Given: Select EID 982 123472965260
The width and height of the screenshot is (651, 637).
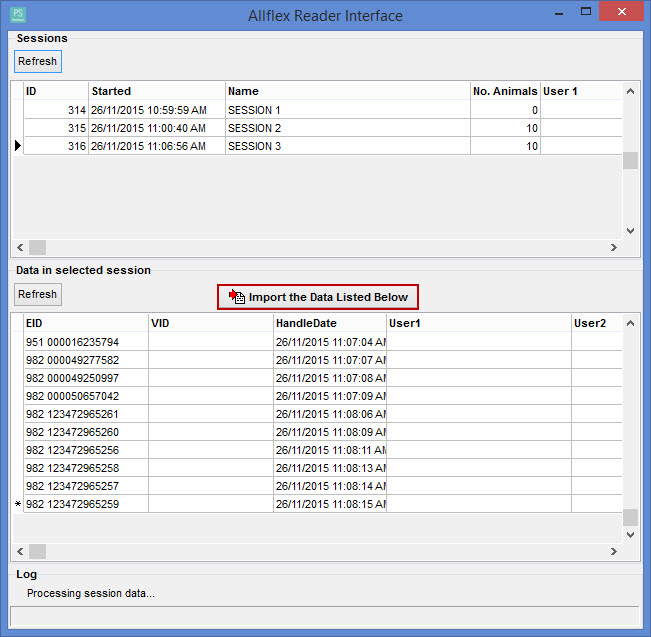Looking at the screenshot, I should pos(86,432).
